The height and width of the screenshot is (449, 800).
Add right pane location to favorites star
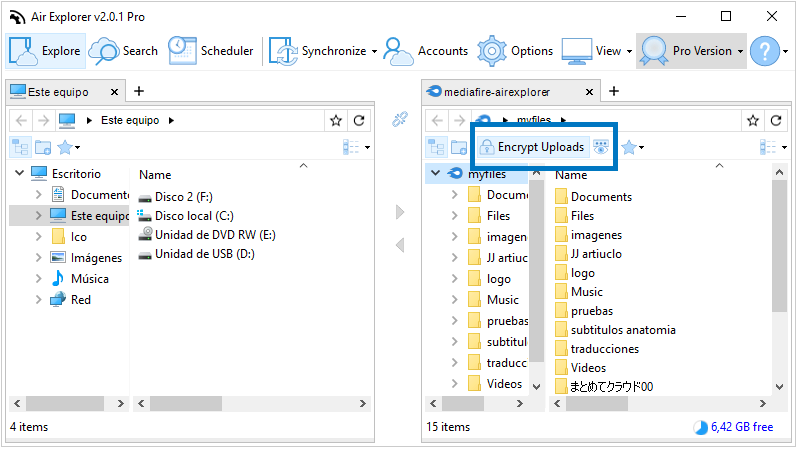tap(753, 120)
